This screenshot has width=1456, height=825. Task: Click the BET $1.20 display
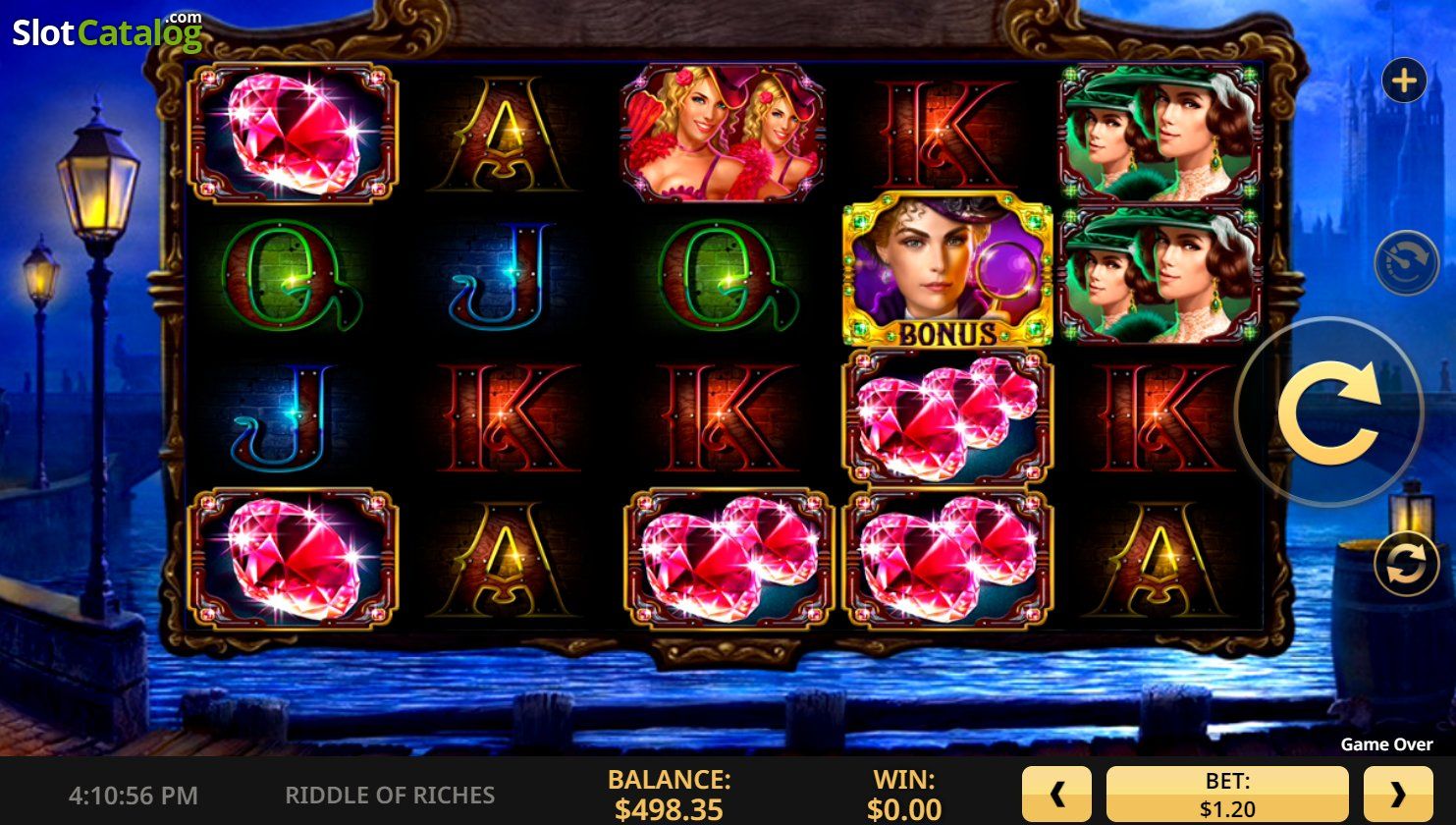[1227, 795]
